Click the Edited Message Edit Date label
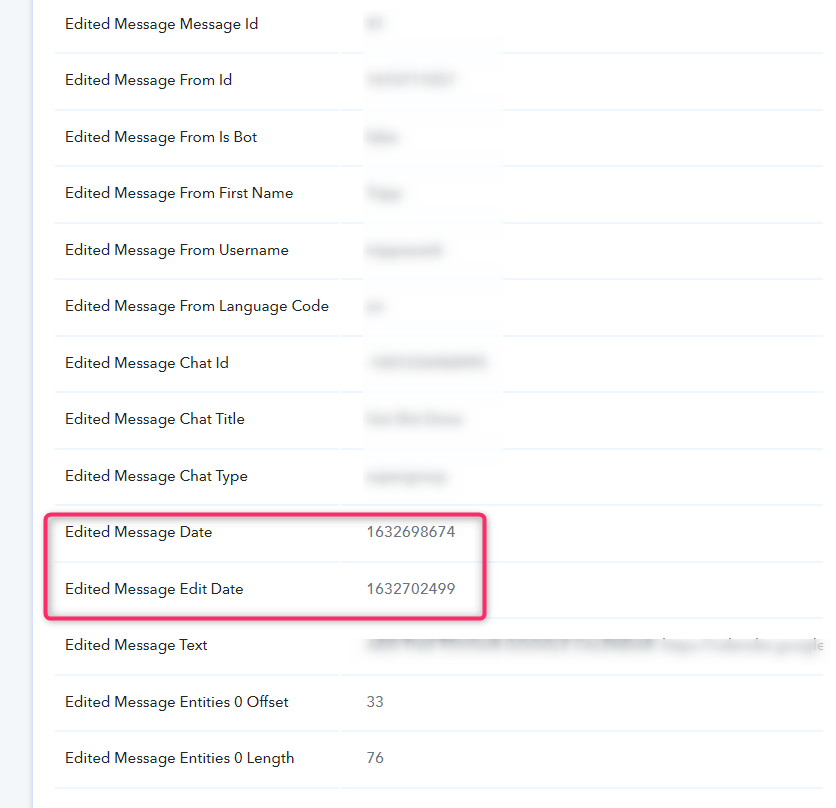 pyautogui.click(x=154, y=589)
